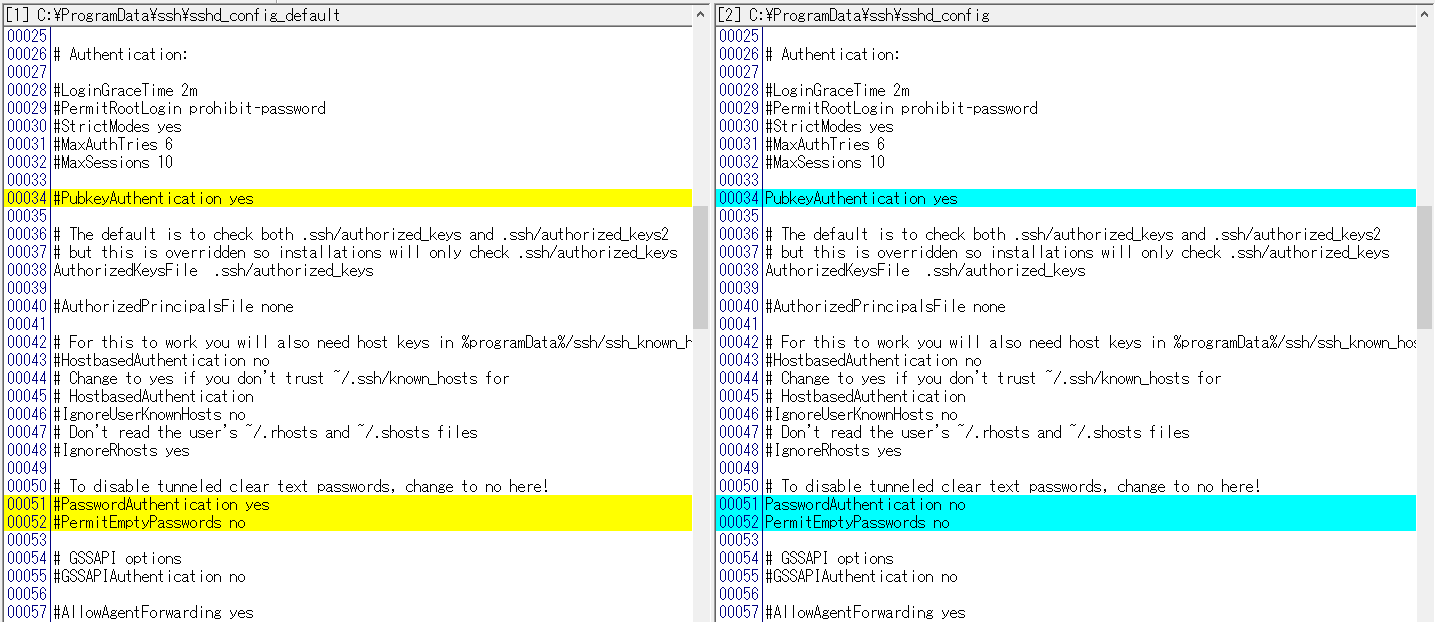Image resolution: width=1435 pixels, height=622 pixels.
Task: Click #GSSAPIAuthentication no line in right pane
Action: click(861, 577)
